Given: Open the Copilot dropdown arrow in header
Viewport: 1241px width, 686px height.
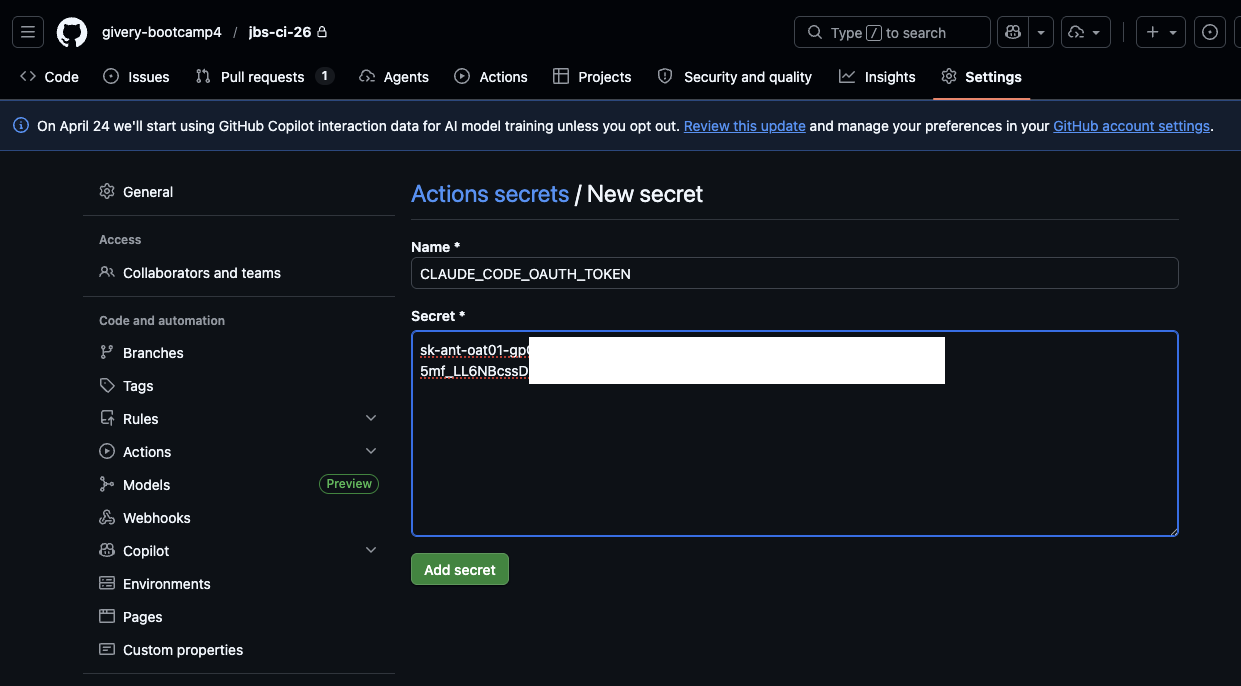Looking at the screenshot, I should [1041, 32].
